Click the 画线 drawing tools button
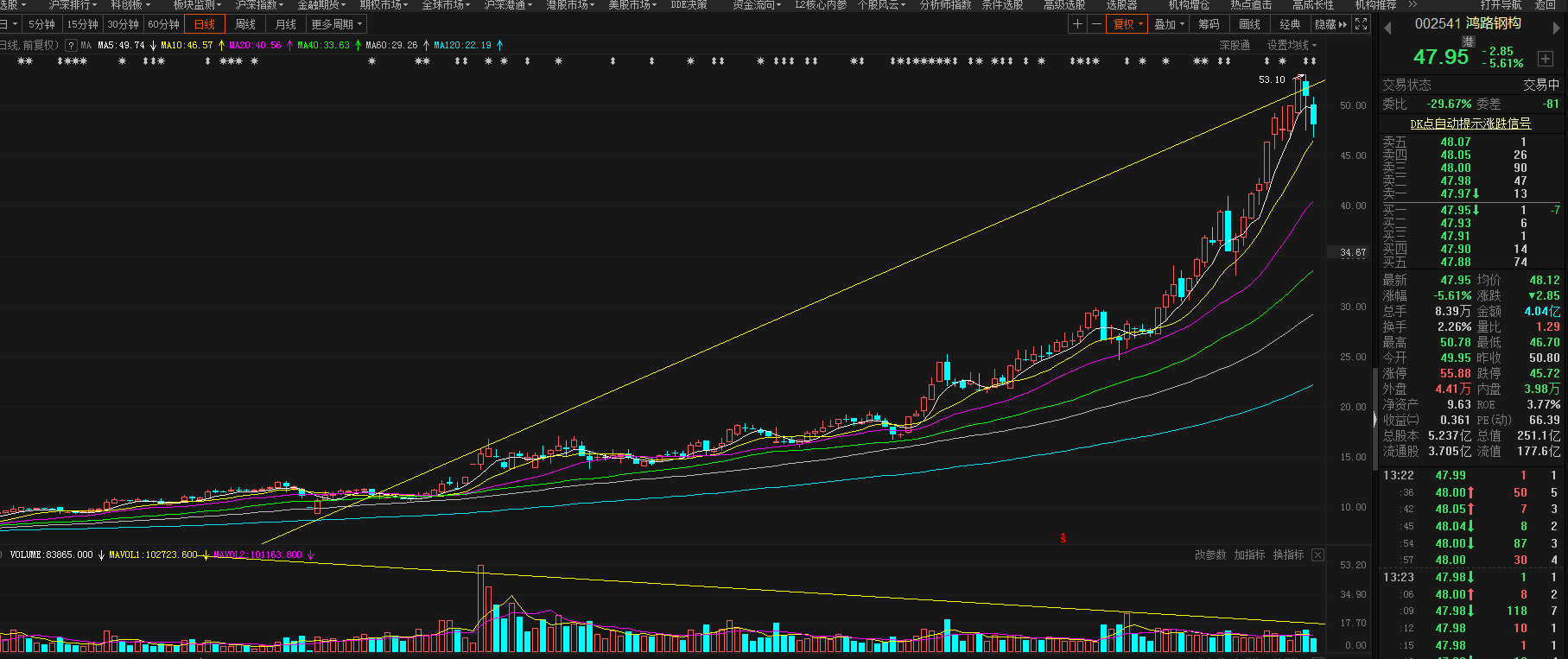Viewport: 1568px width, 659px height. [1250, 24]
